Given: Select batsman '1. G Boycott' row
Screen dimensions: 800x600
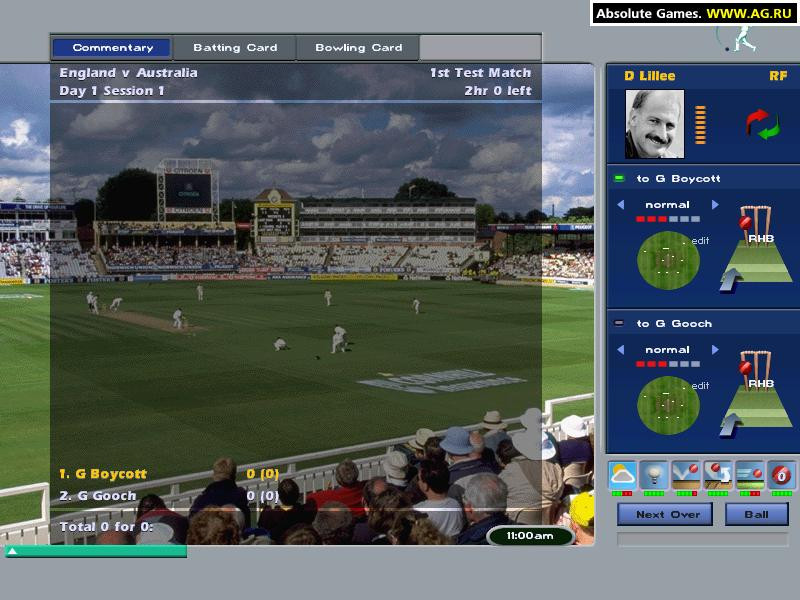Looking at the screenshot, I should 169,474.
